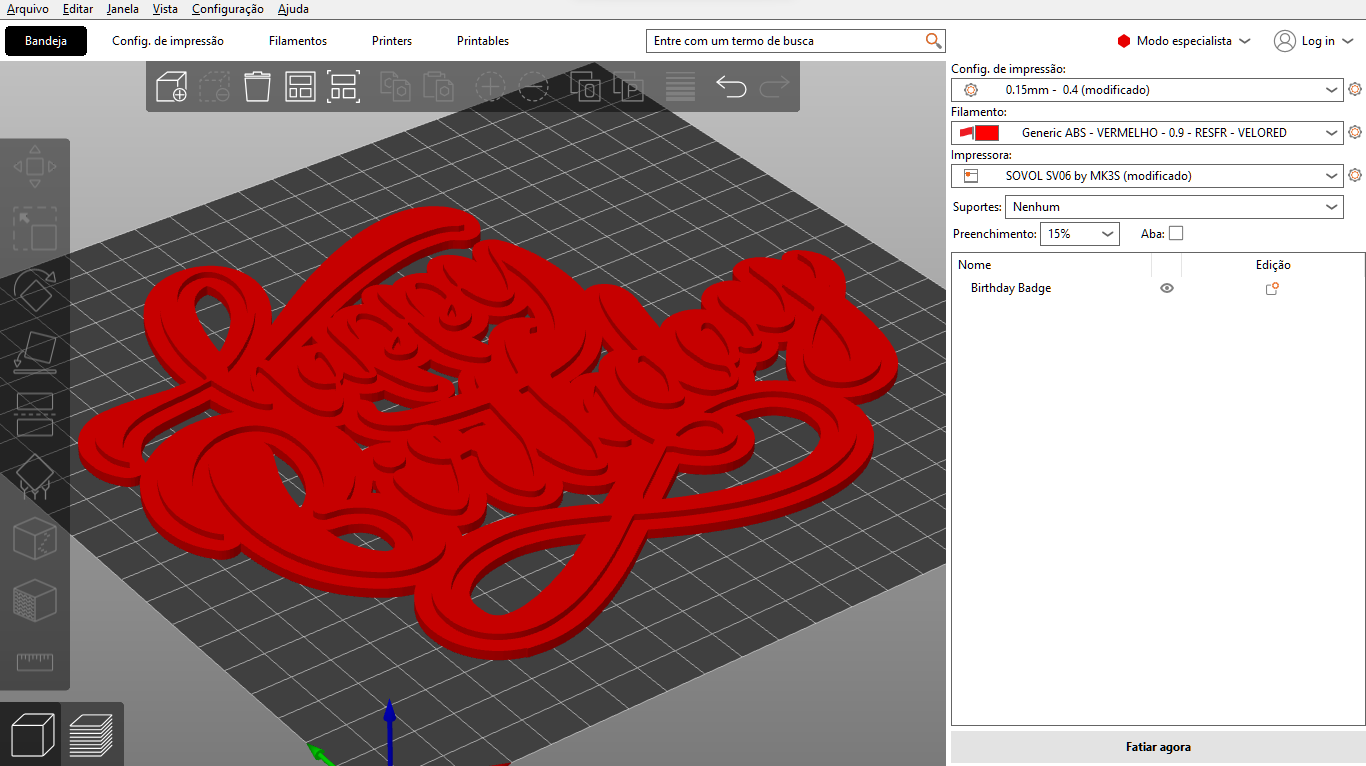Click the Paste icon in the top toolbar
The height and width of the screenshot is (766, 1366).
pos(438,86)
